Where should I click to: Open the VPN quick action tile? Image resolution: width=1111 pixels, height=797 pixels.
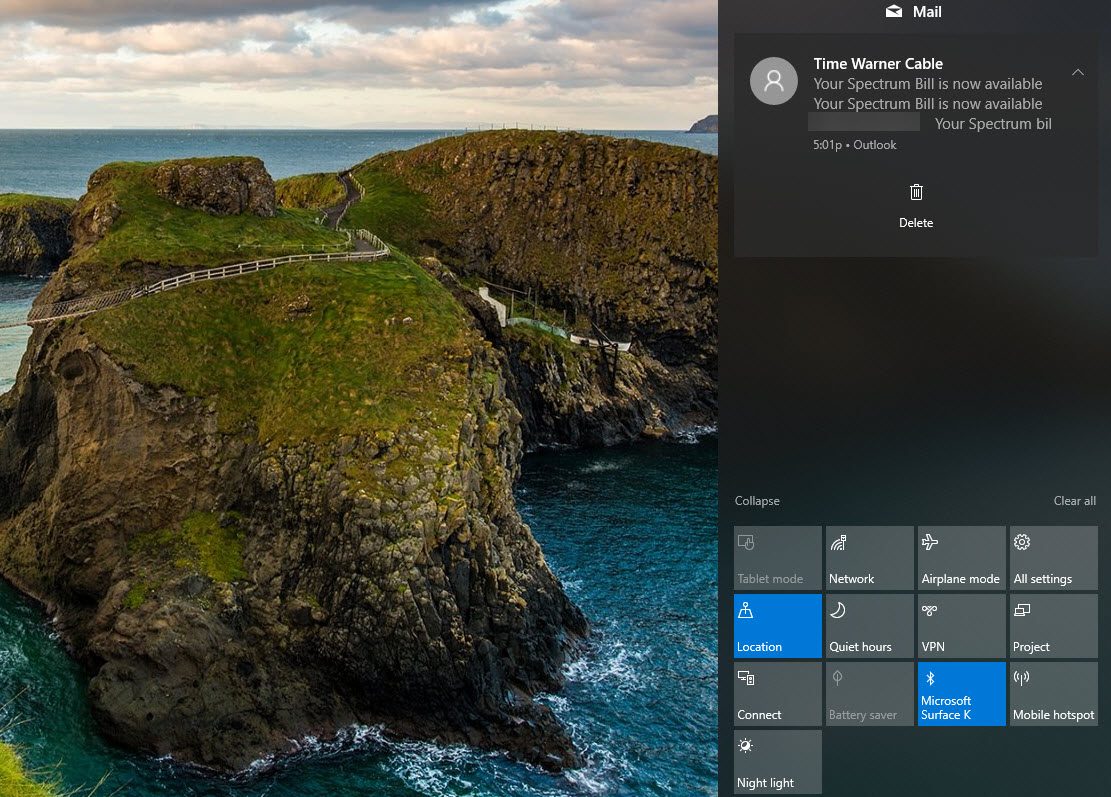click(x=961, y=626)
